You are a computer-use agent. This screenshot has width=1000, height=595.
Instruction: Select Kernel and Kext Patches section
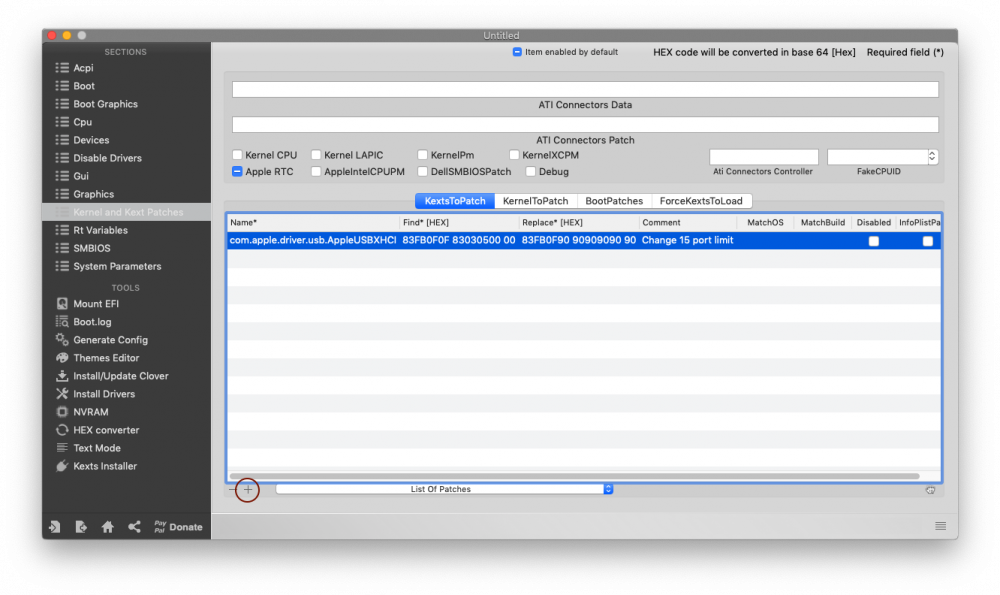[x=126, y=212]
